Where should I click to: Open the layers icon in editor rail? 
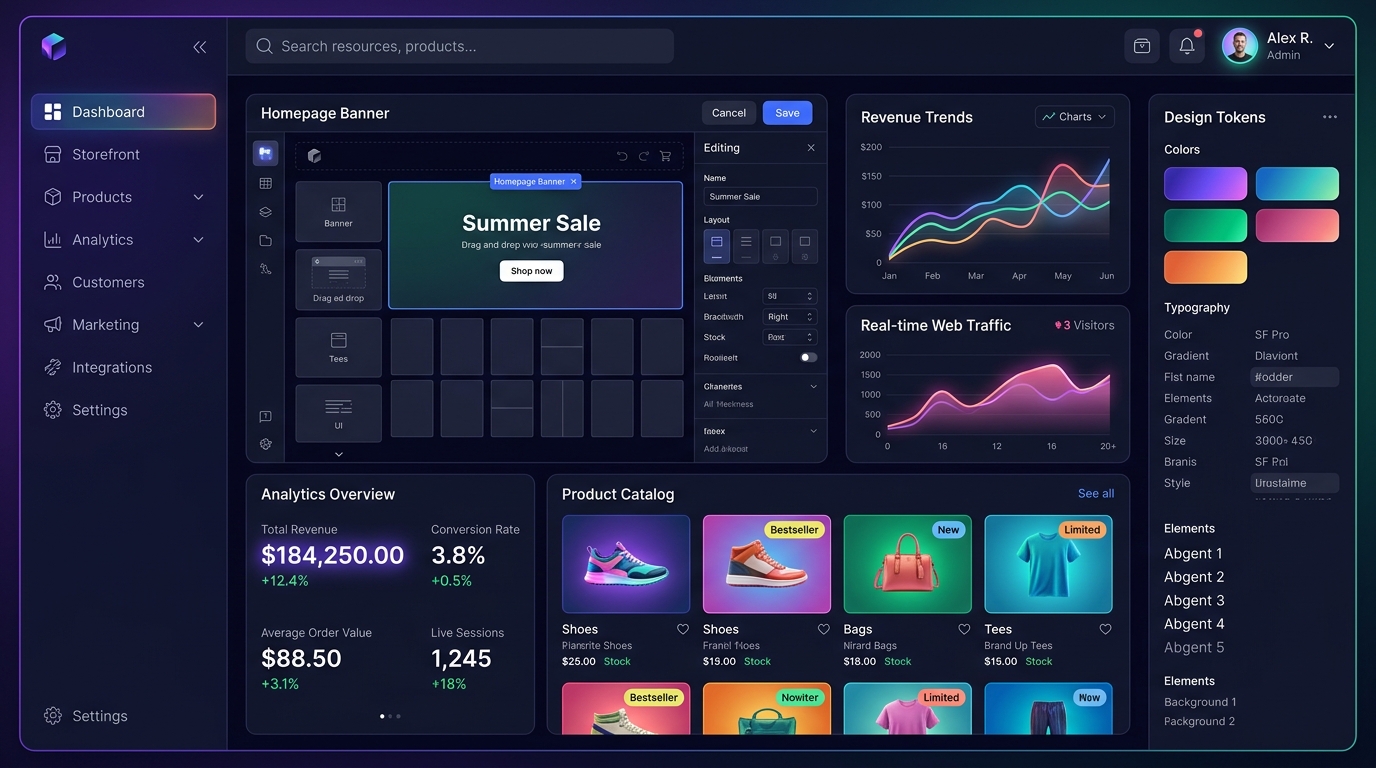click(265, 212)
